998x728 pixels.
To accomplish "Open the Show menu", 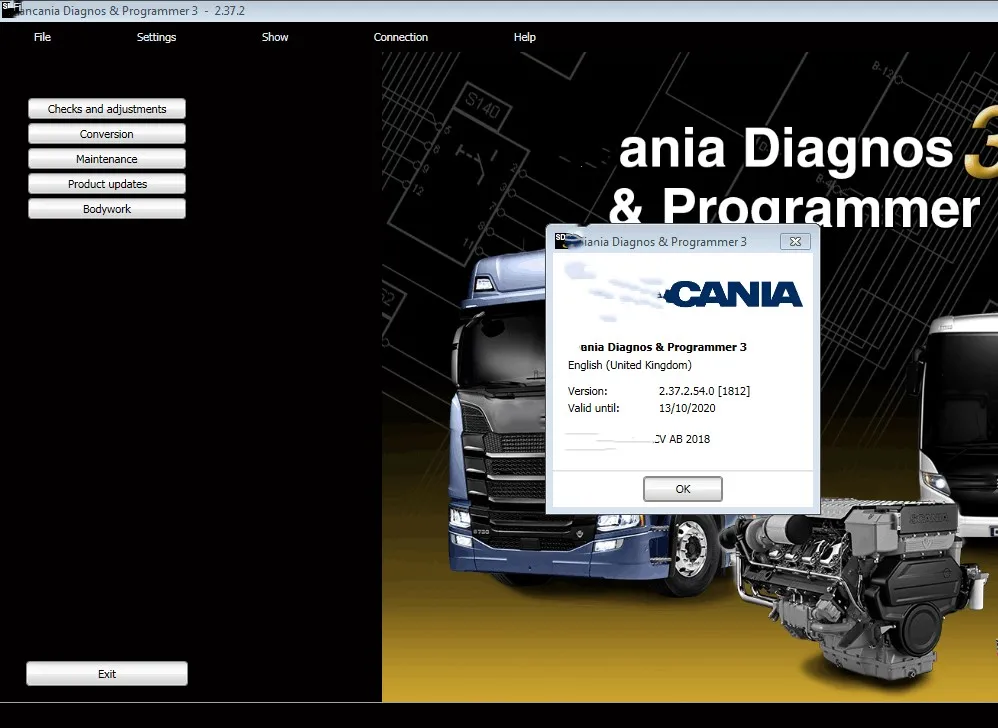I will point(275,37).
